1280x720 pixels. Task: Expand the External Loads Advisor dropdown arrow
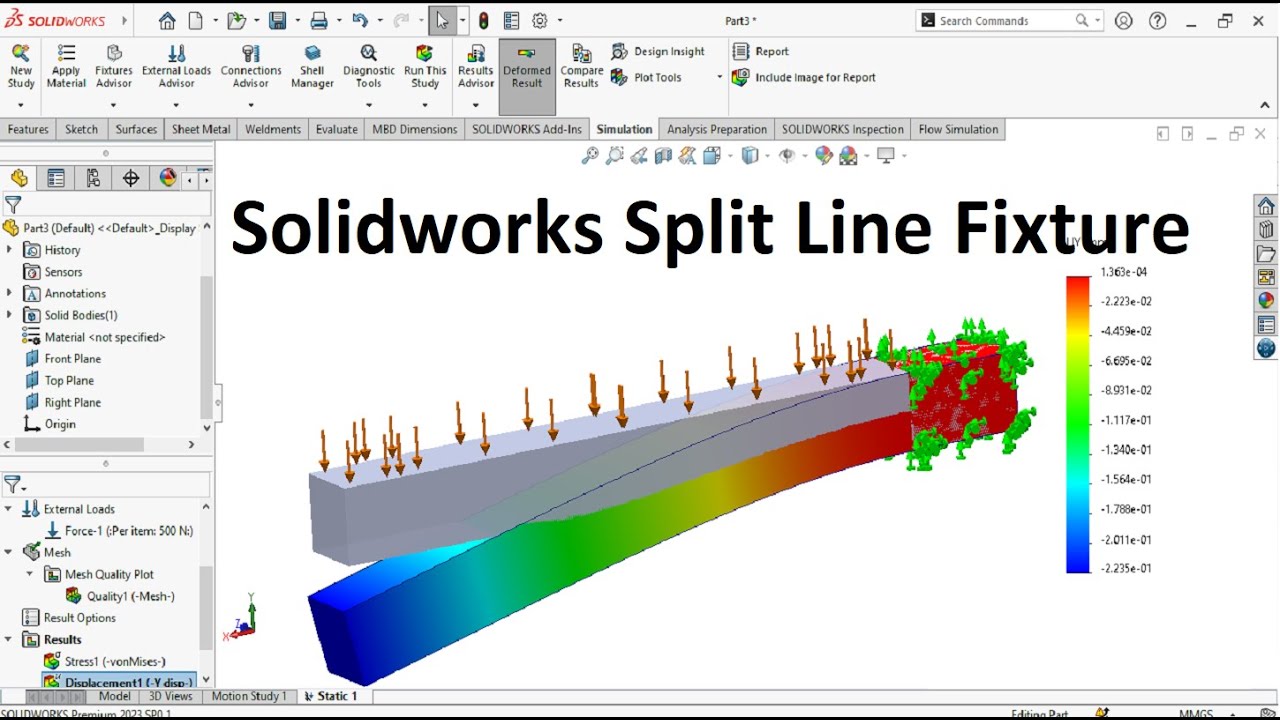pos(176,105)
